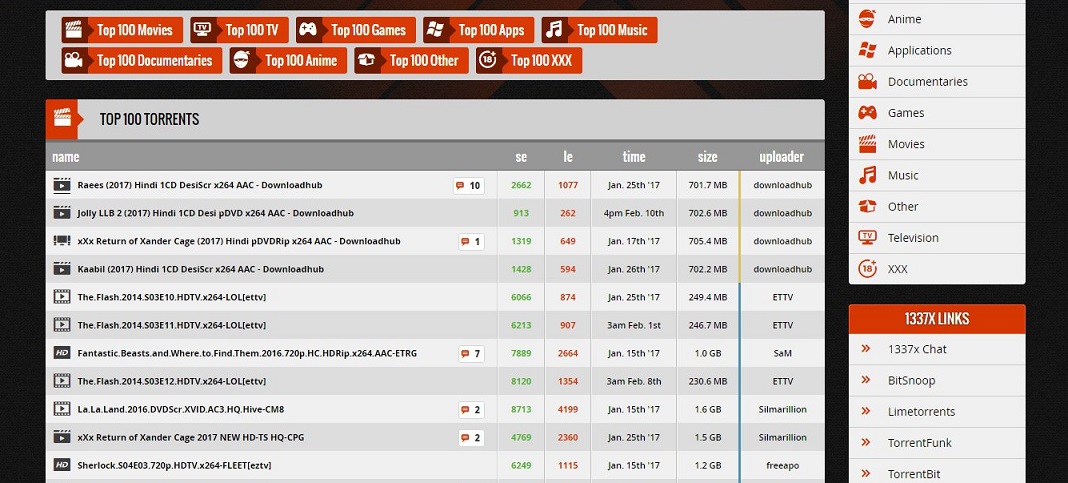Open the Limetorrents link
Screen dimensions: 1068x483
921,411
